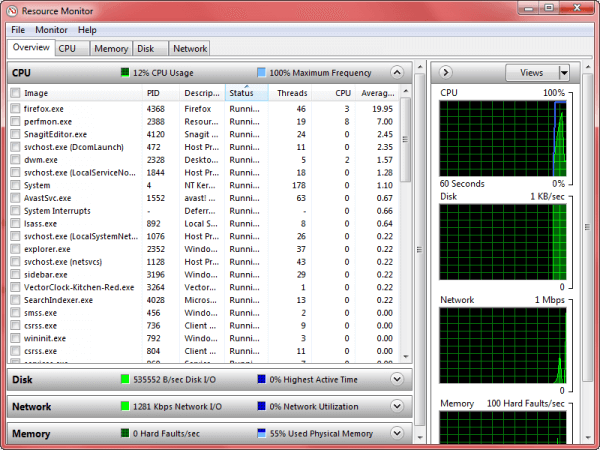Viewport: 600px width, 450px height.
Task: Click the main pane scroll-down arrow
Action: click(x=420, y=437)
